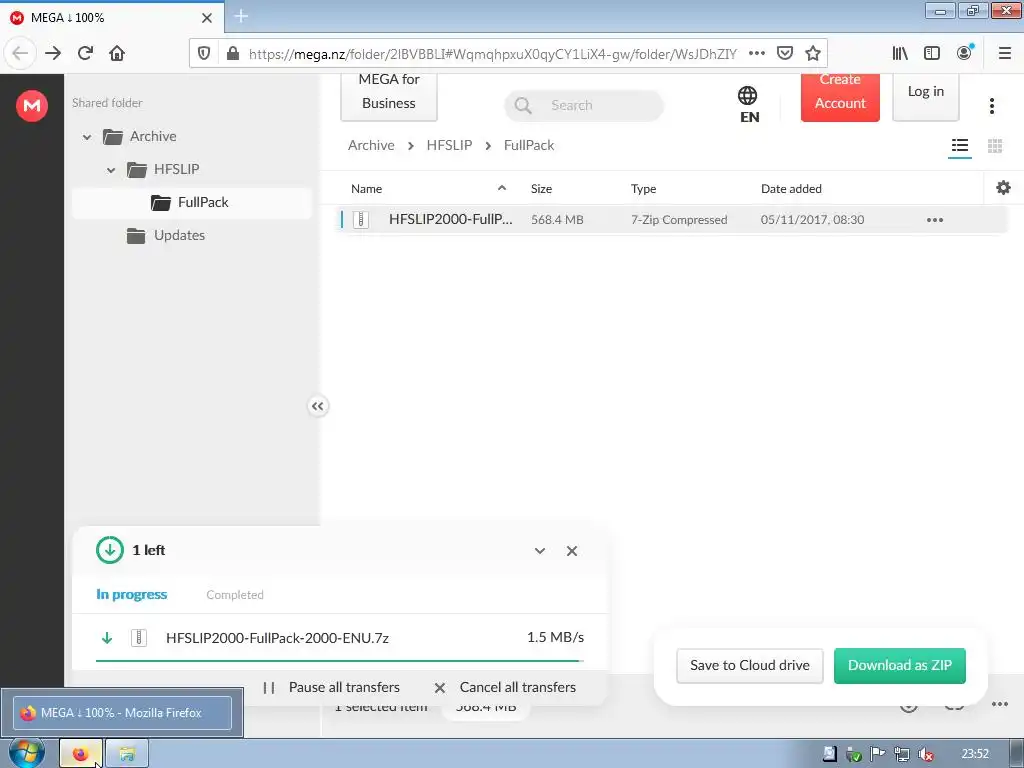Open the Firefox hamburger menu
Screen dimensions: 1024x768
[1005, 54]
